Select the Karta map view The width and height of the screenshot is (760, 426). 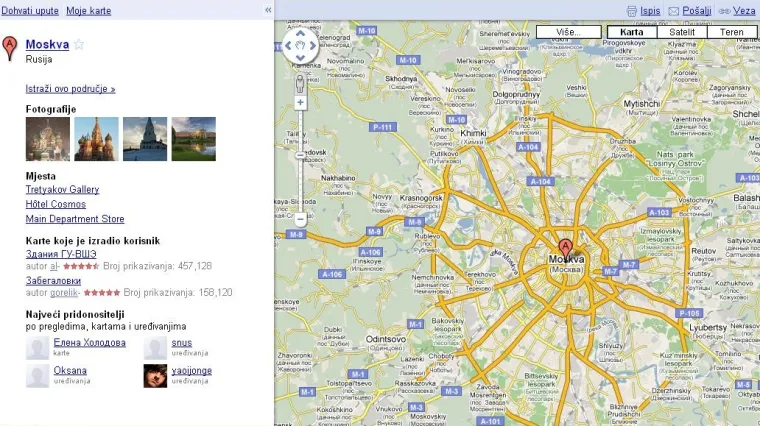coord(631,32)
